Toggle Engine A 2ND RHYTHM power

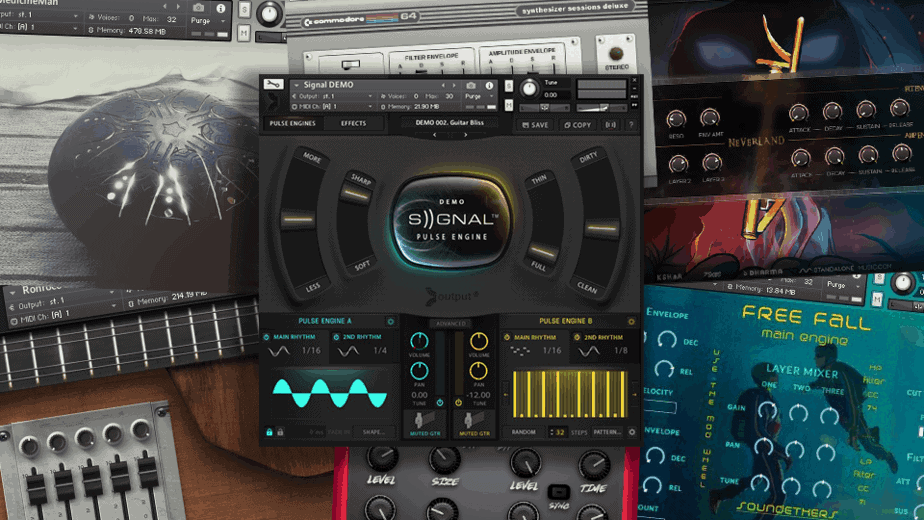[336, 337]
